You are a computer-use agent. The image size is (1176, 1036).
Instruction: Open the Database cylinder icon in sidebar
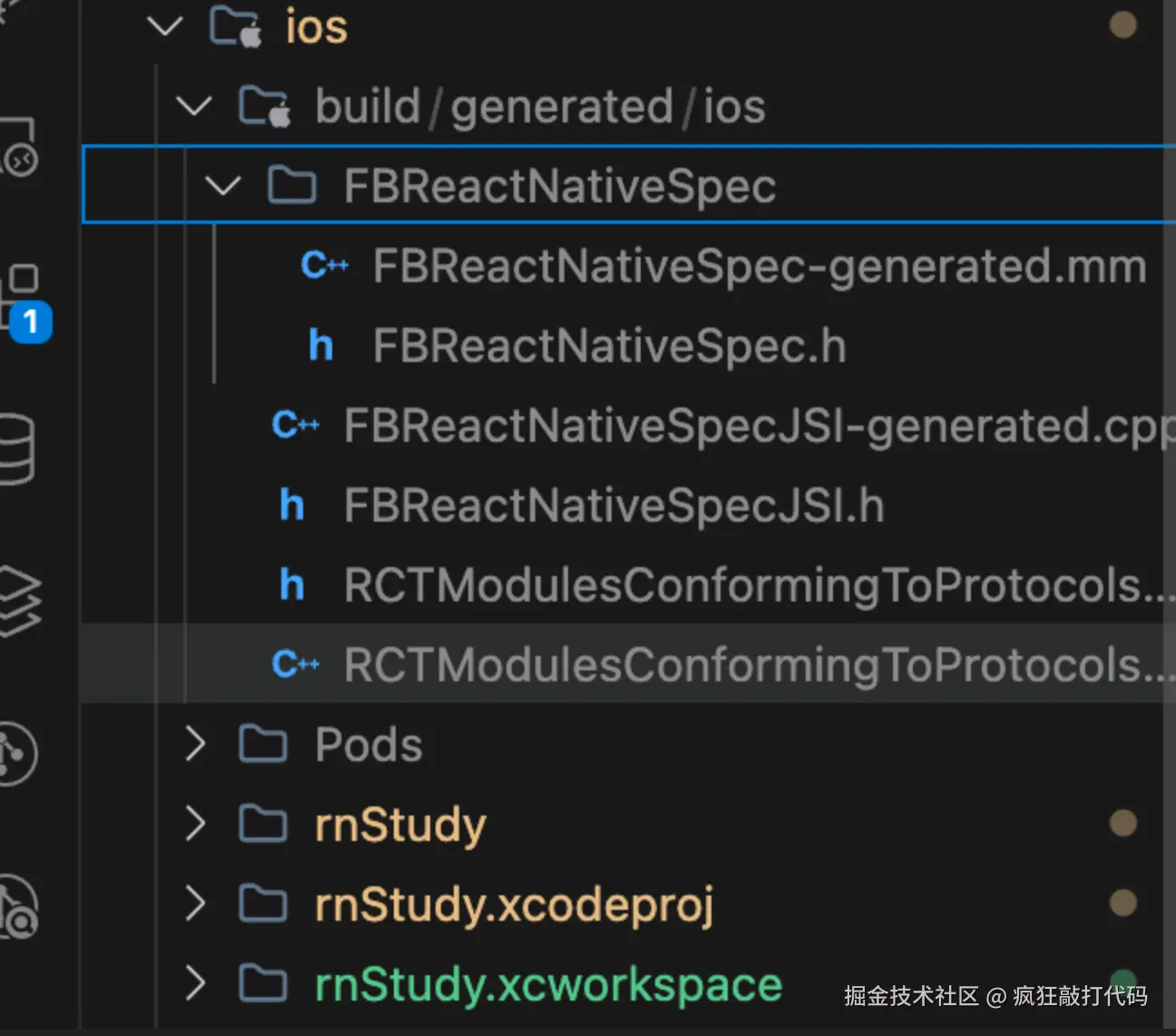coord(16,448)
